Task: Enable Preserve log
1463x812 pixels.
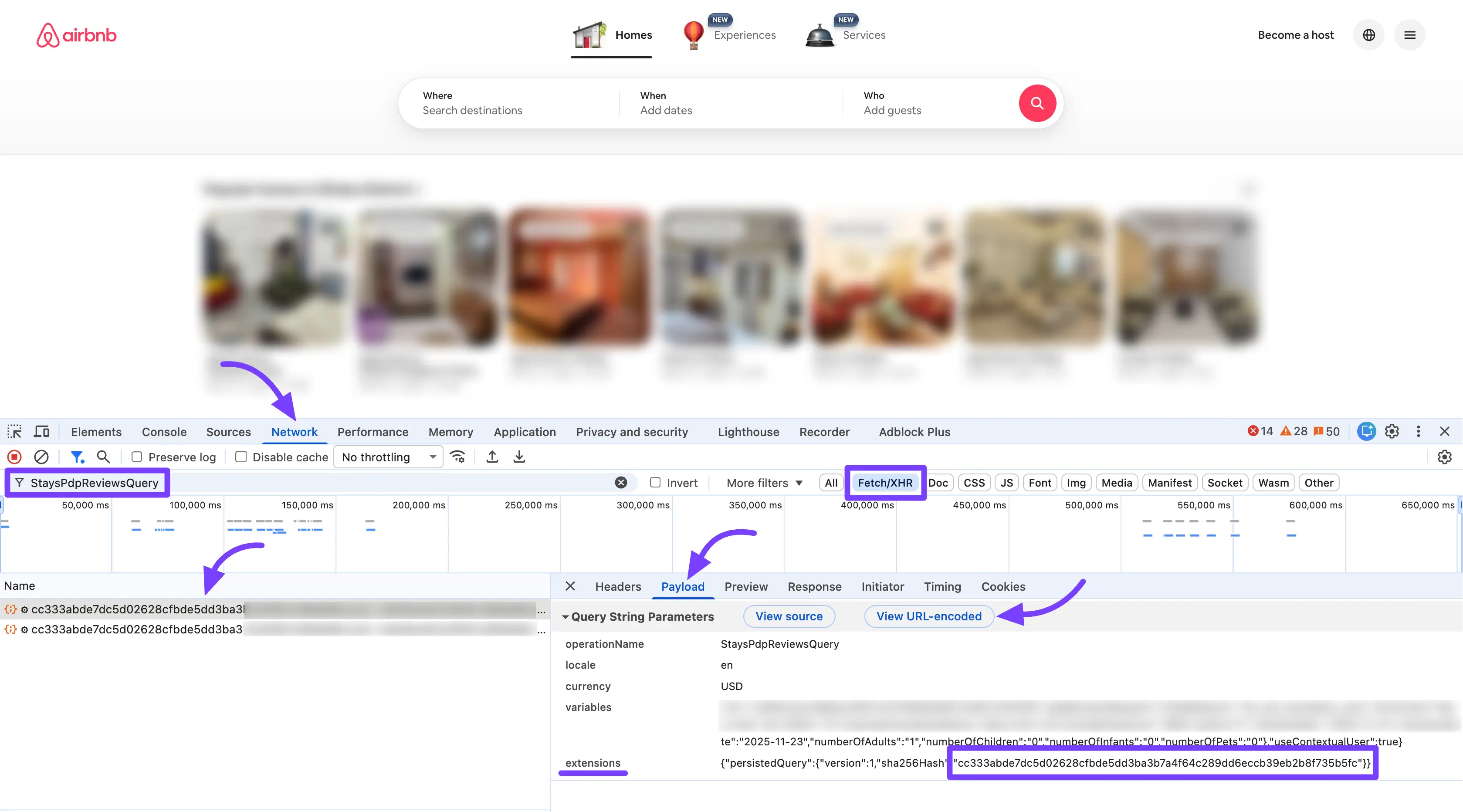Action: pyautogui.click(x=137, y=457)
